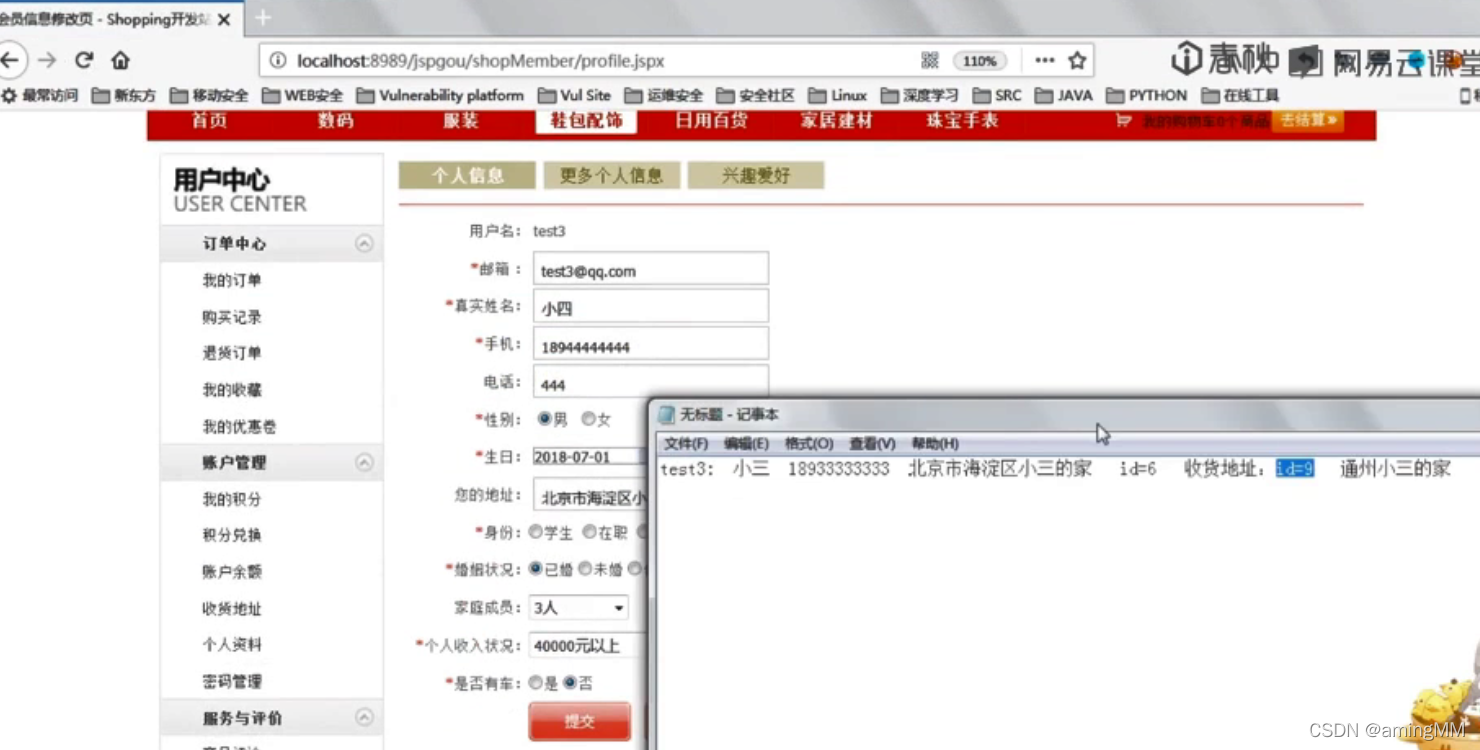Open the 服装 category
The width and height of the screenshot is (1480, 750).
[460, 121]
